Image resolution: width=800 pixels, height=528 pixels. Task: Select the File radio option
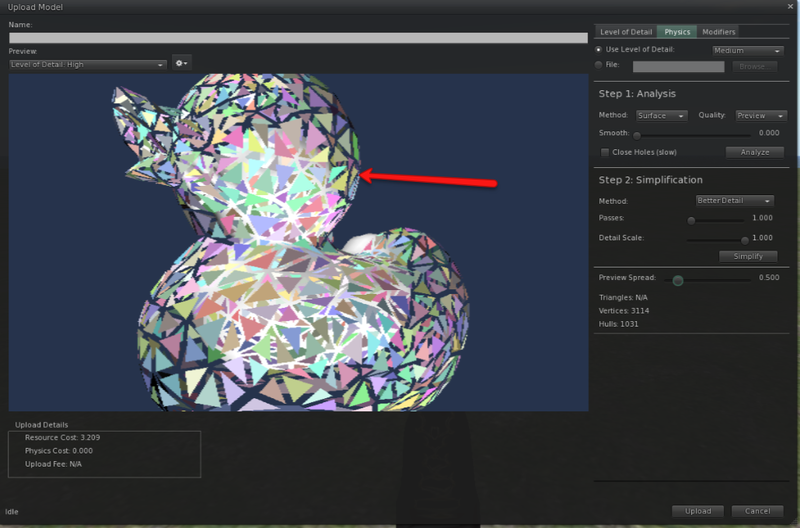click(x=599, y=65)
